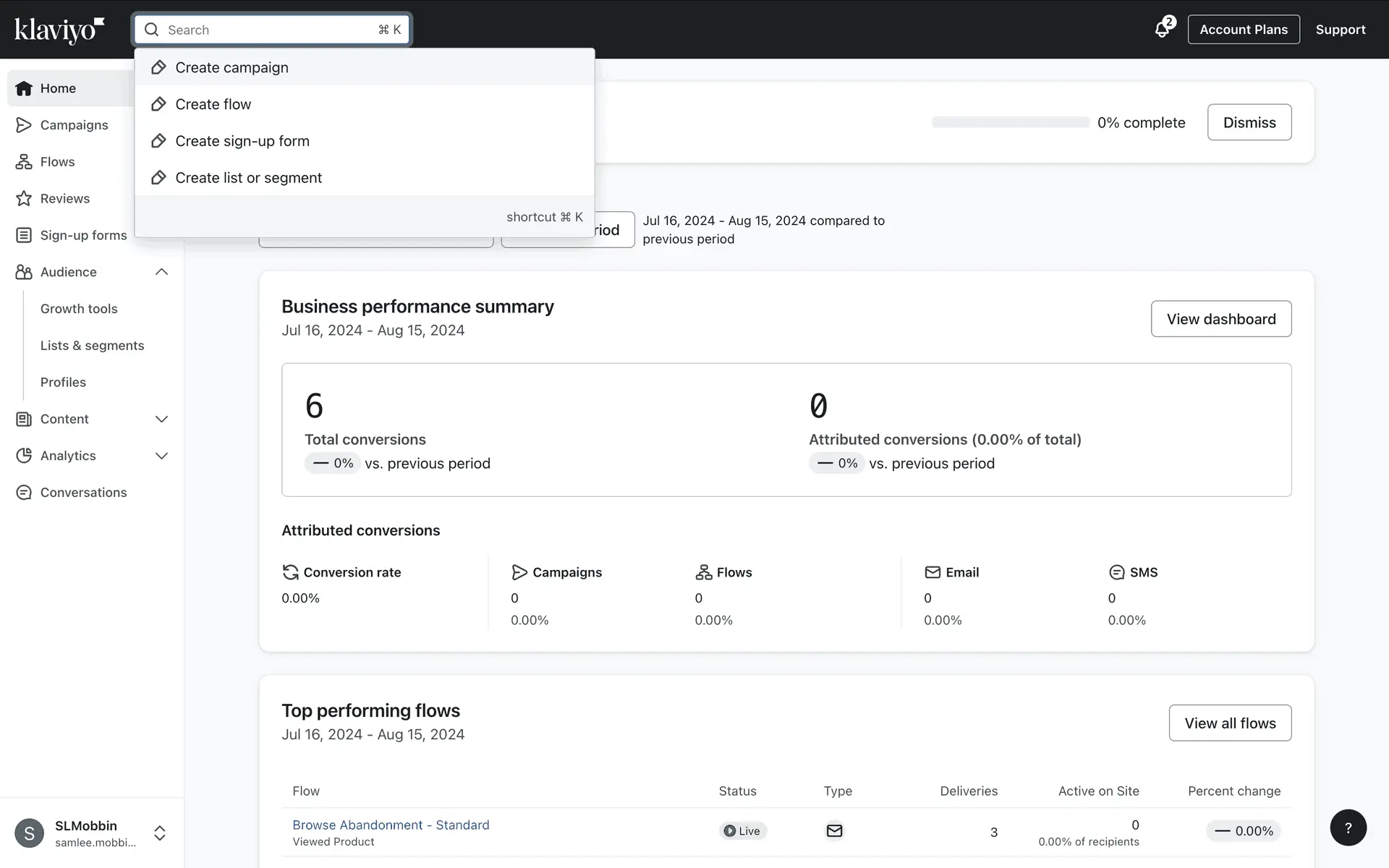Click the Klaviyo logo
The image size is (1389, 868).
point(59,30)
